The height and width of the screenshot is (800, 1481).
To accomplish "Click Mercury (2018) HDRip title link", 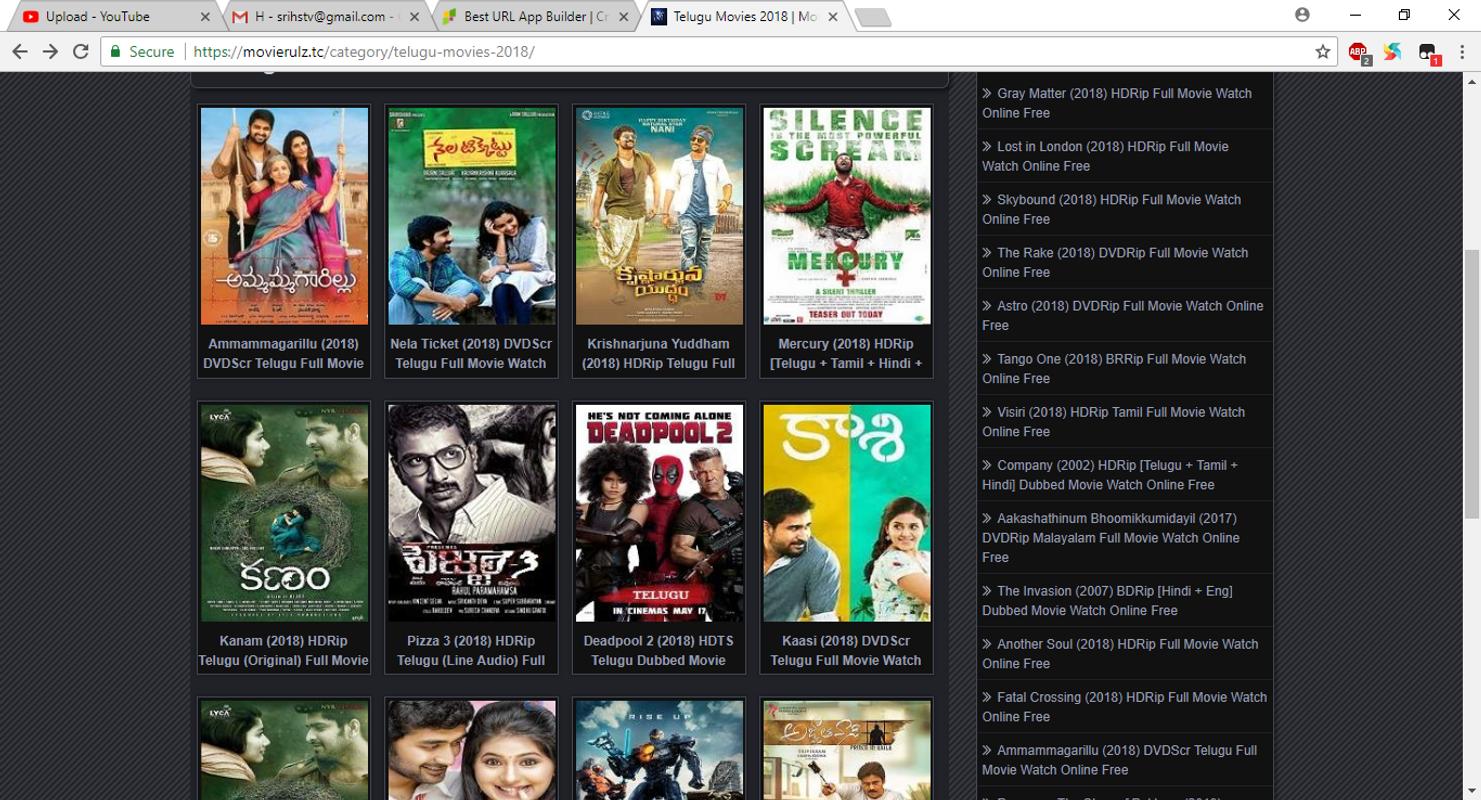I will point(847,353).
